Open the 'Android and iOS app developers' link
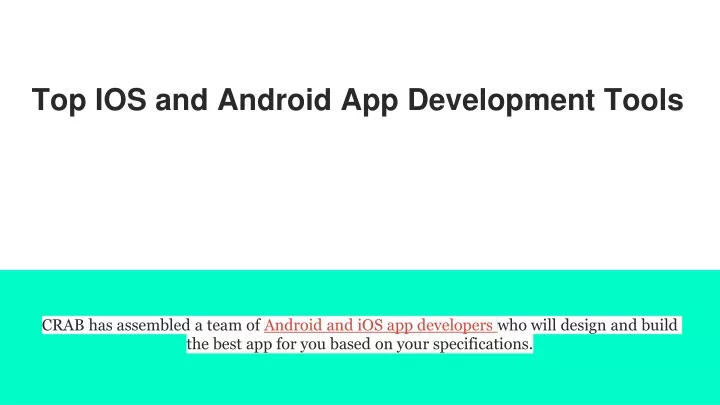Screen dimensions: 720x405 tap(378, 325)
